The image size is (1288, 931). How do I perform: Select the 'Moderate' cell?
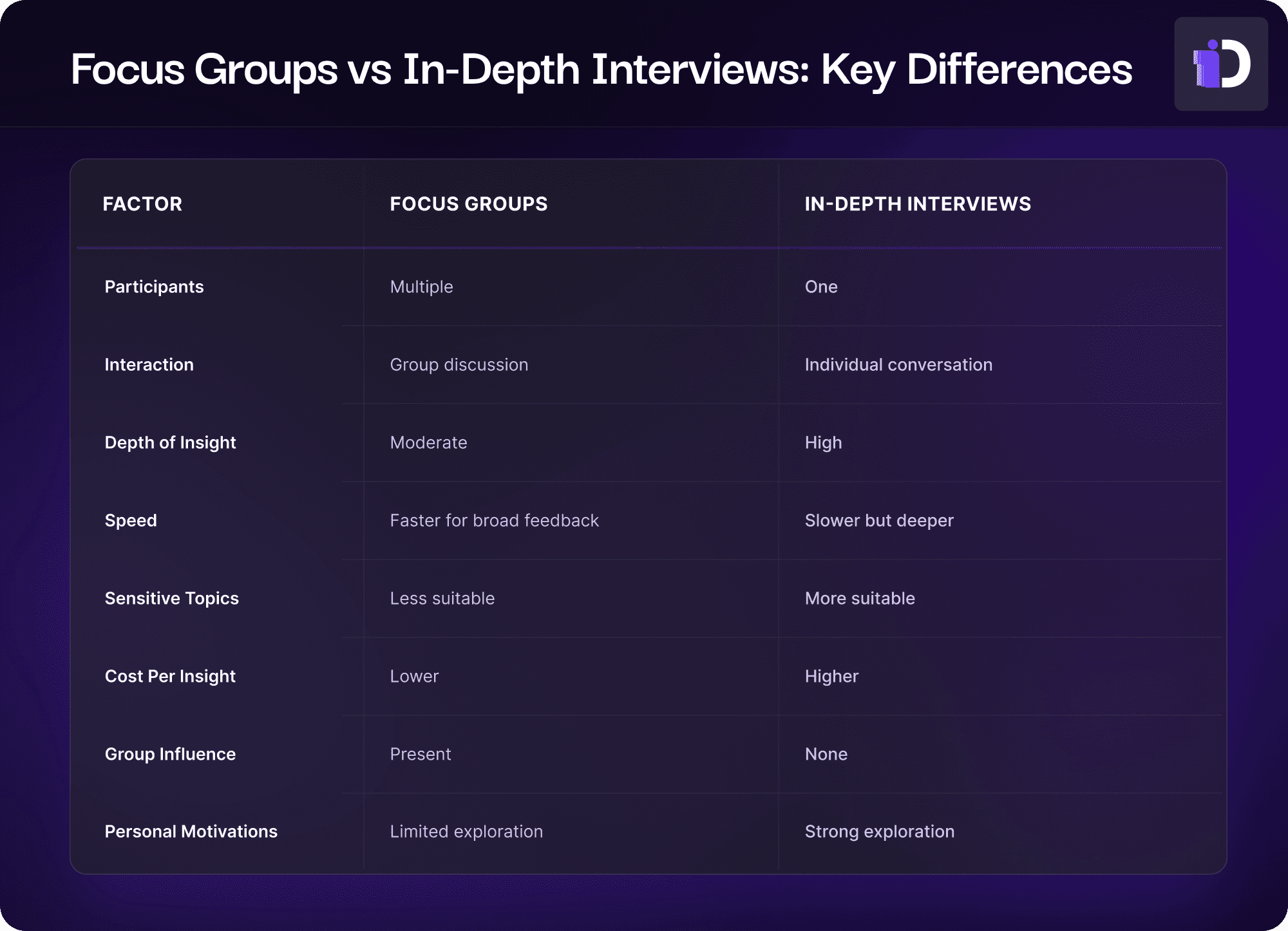click(x=428, y=443)
